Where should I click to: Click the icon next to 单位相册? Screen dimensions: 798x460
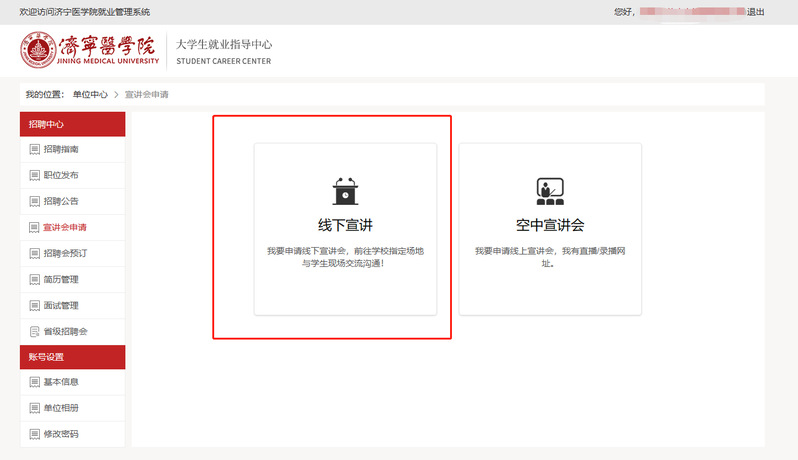35,408
